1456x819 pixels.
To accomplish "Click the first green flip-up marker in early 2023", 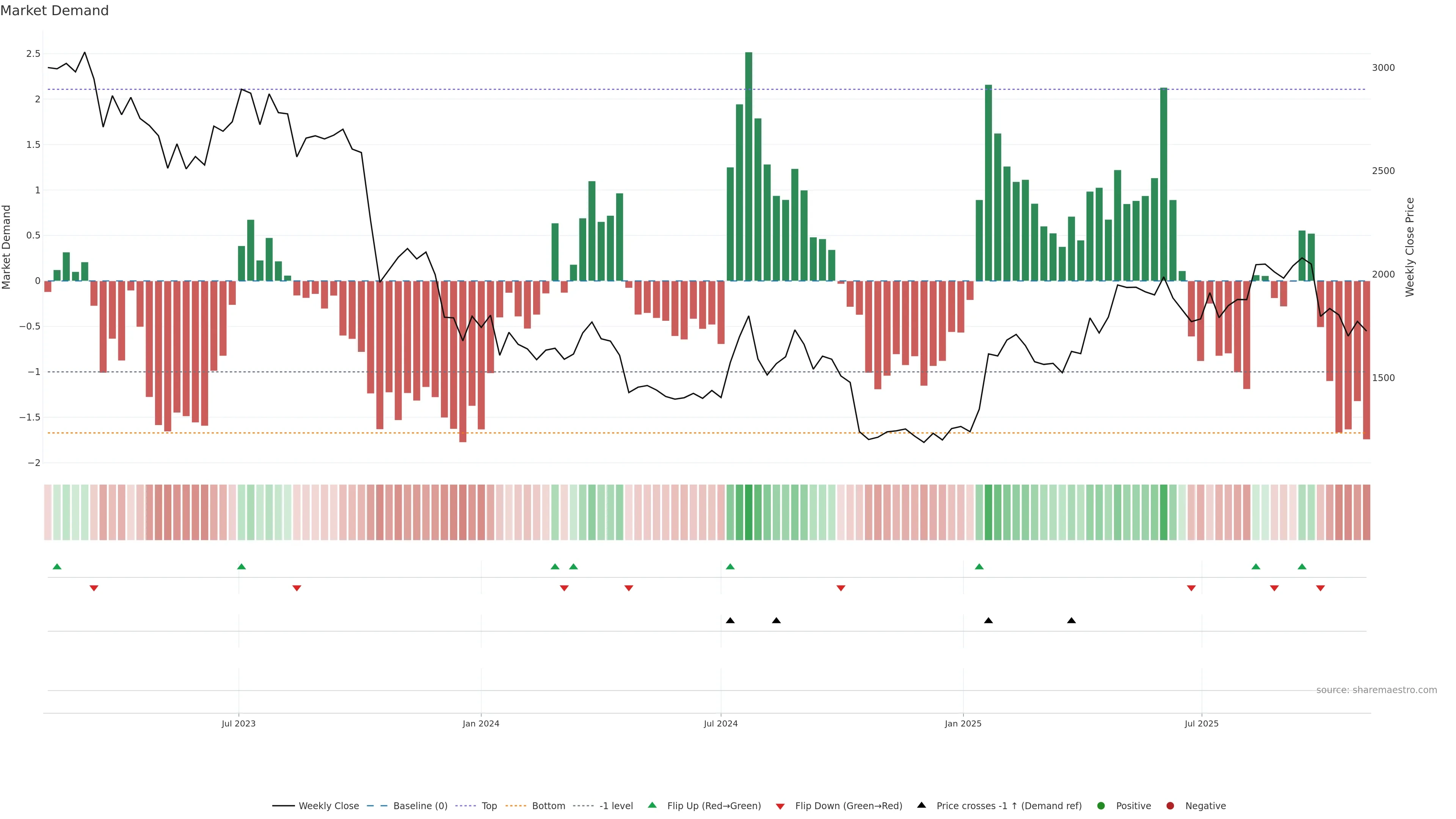I will tap(57, 566).
